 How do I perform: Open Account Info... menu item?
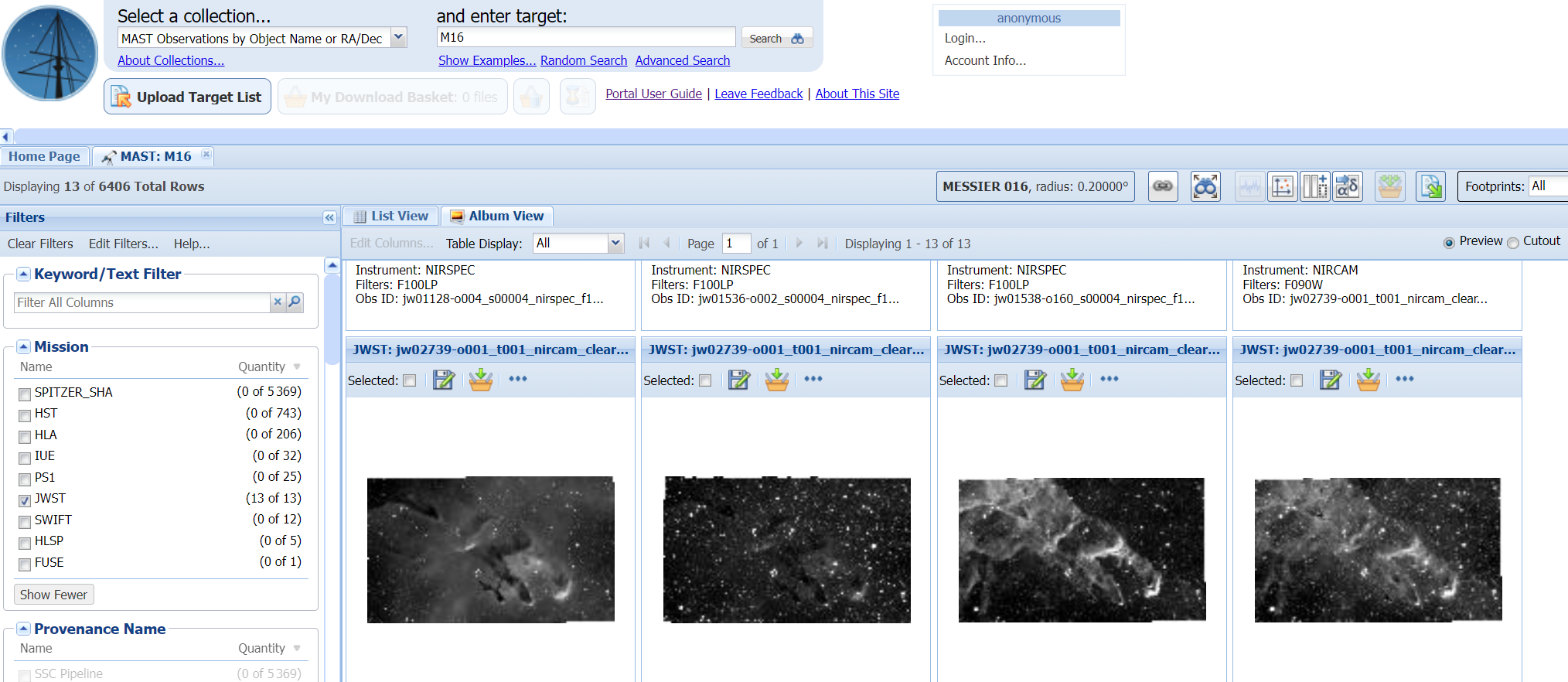click(985, 60)
